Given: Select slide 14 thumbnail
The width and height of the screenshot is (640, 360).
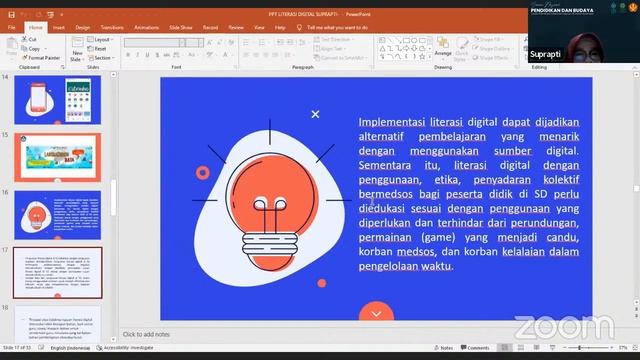Looking at the screenshot, I should [x=58, y=100].
